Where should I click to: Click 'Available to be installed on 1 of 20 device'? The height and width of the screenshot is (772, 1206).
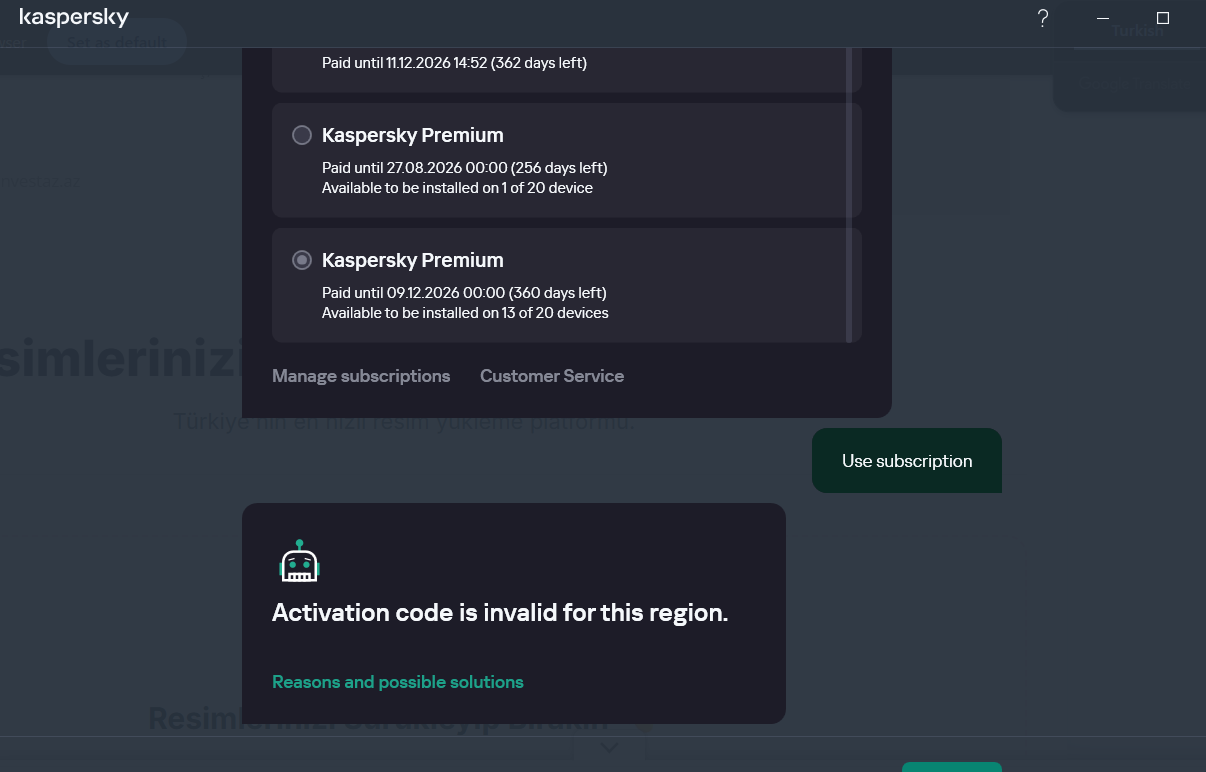coord(457,188)
